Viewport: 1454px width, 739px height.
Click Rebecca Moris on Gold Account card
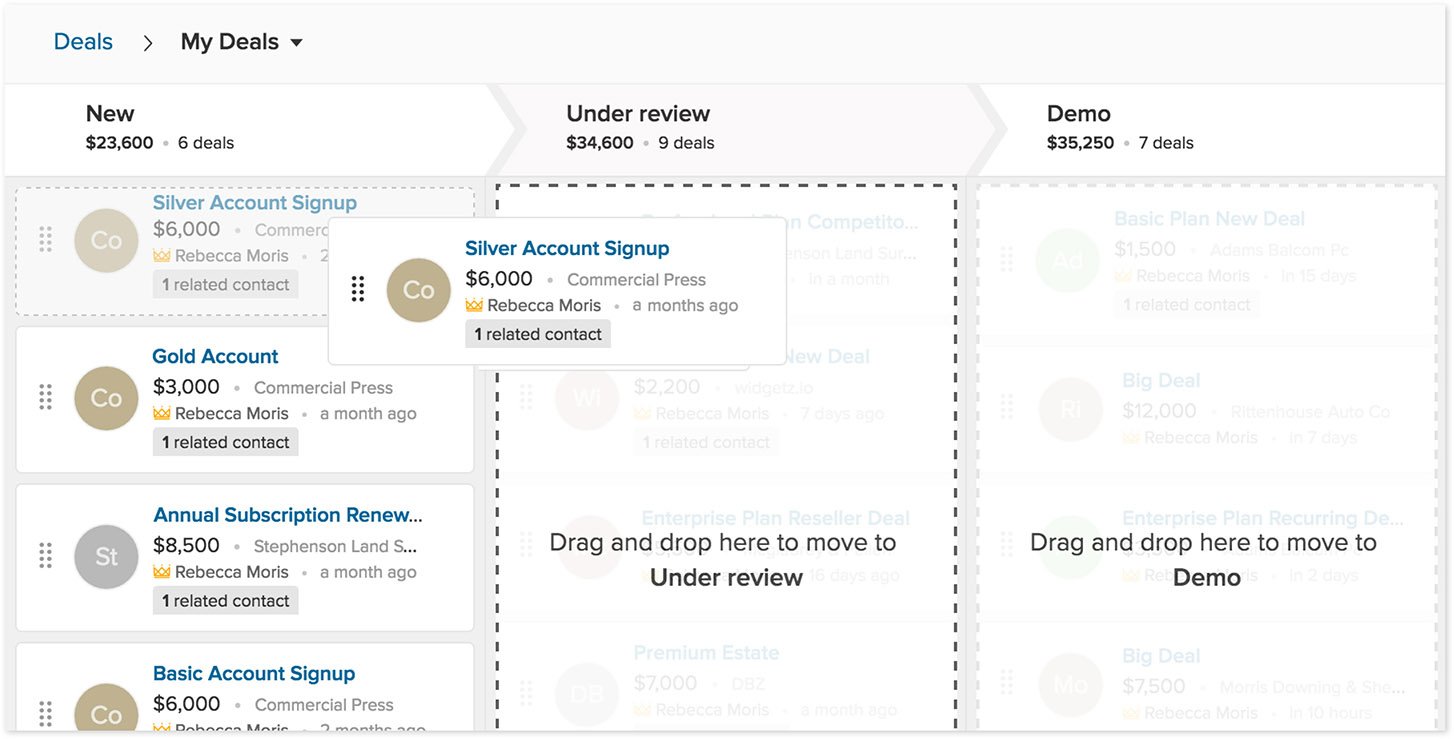[x=231, y=413]
